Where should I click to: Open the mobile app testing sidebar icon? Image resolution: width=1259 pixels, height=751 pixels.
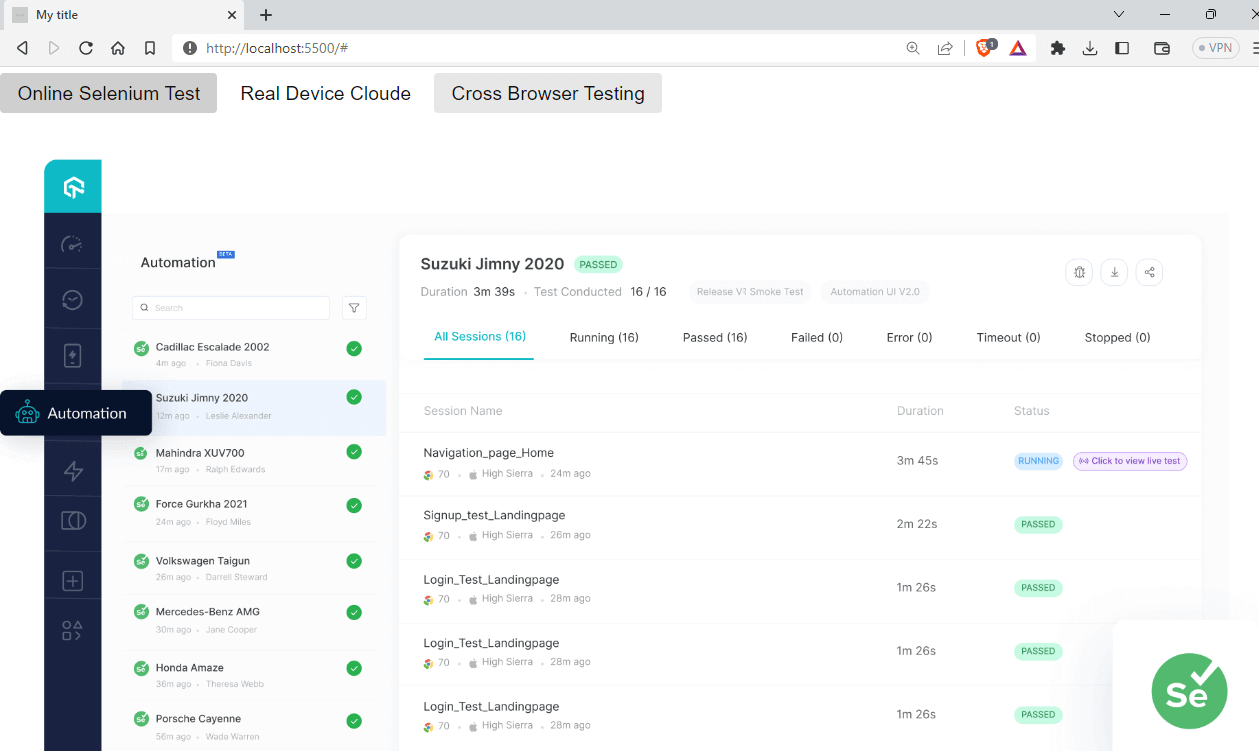pyautogui.click(x=72, y=354)
